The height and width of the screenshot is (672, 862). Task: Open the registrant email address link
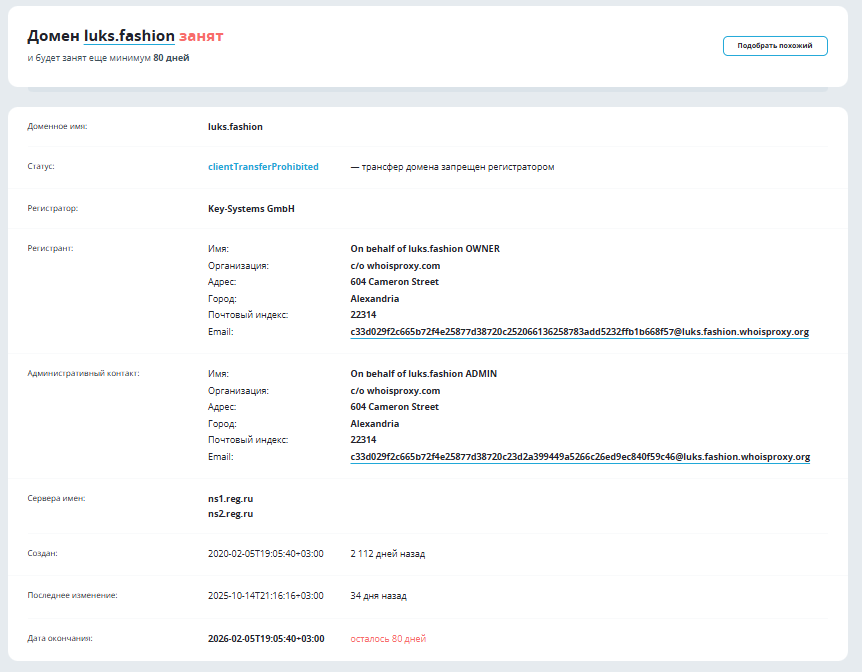point(579,331)
